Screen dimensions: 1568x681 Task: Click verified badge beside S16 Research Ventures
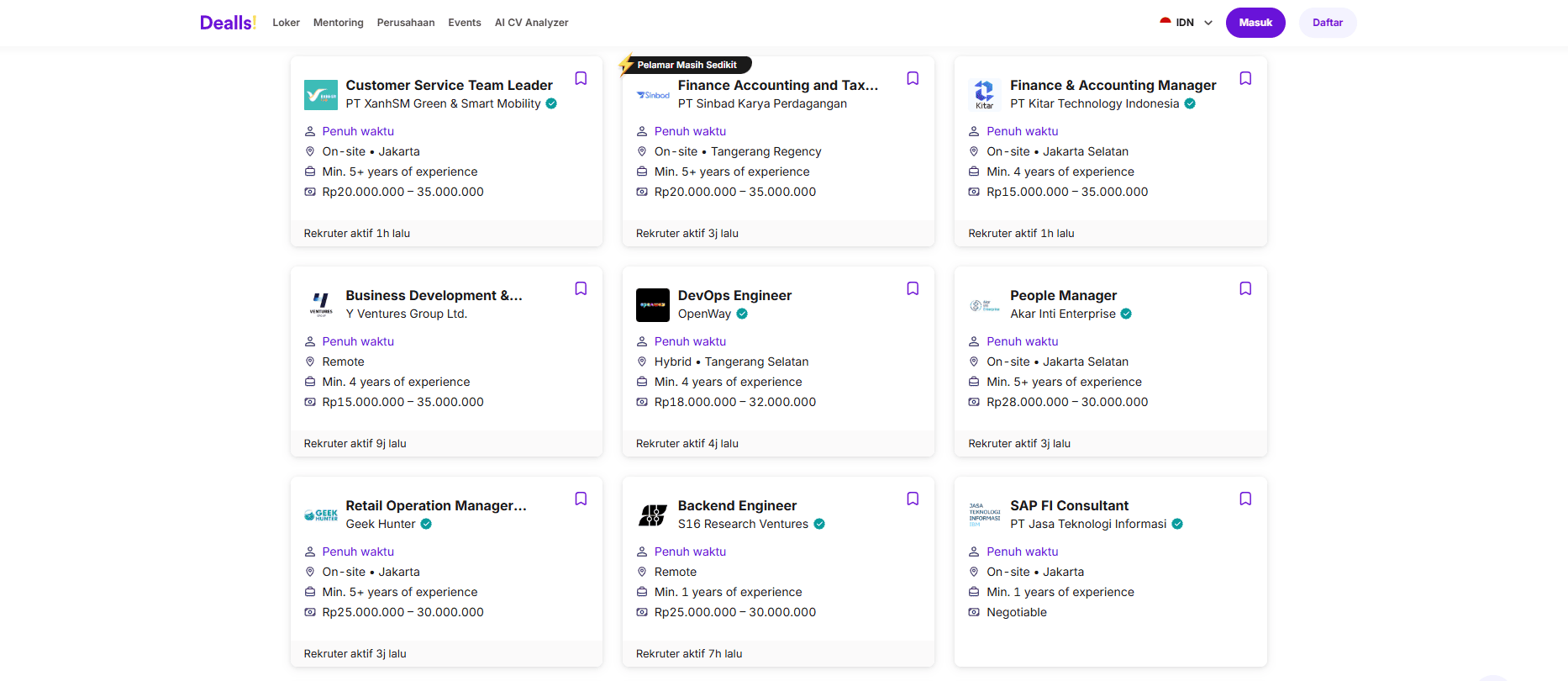(819, 524)
